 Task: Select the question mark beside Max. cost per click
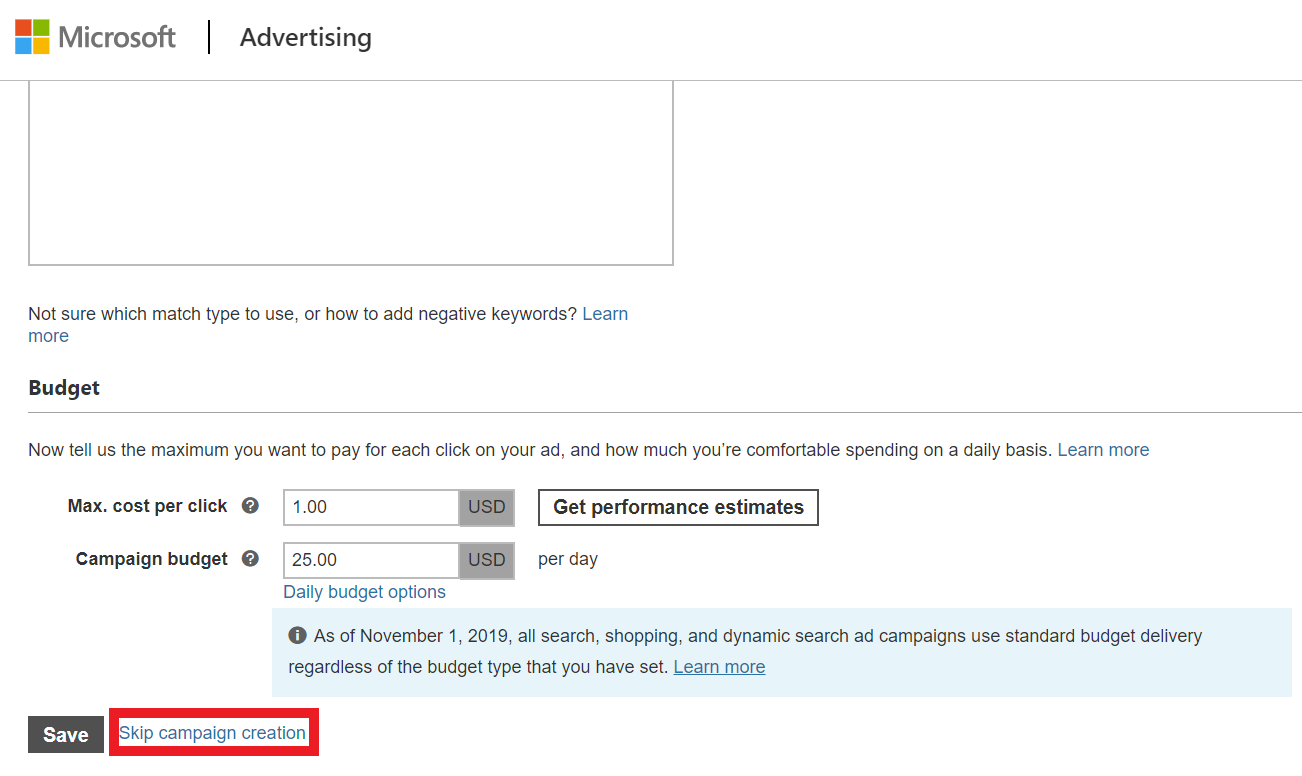pos(249,506)
